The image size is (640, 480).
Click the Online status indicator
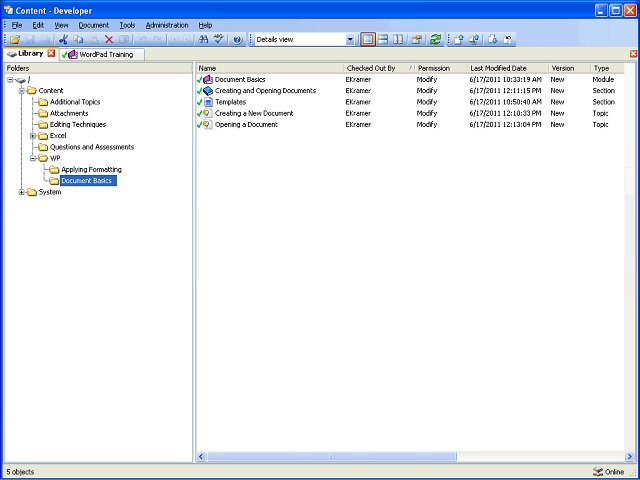pyautogui.click(x=608, y=472)
